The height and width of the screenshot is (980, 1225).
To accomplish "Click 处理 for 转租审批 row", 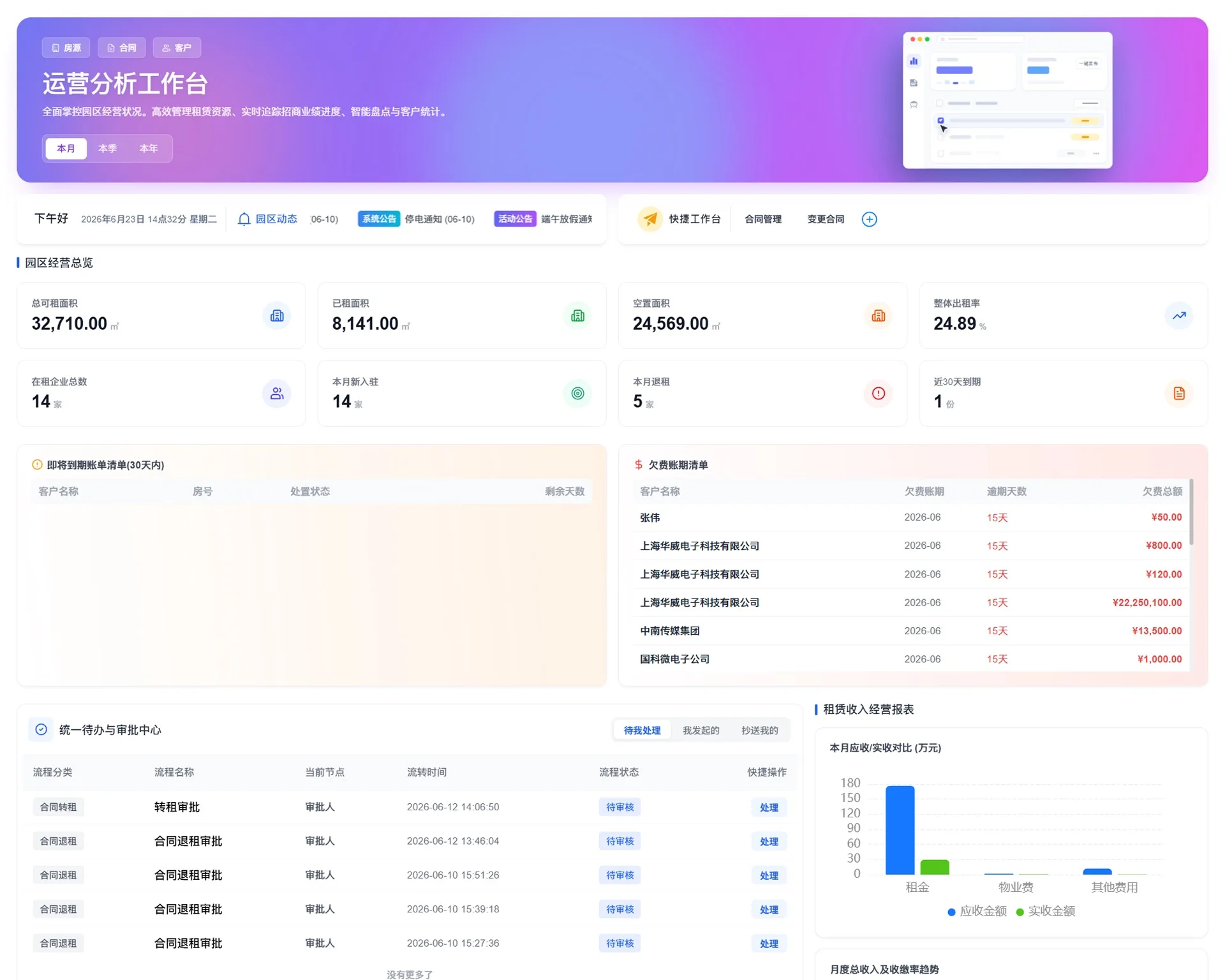I will [769, 808].
